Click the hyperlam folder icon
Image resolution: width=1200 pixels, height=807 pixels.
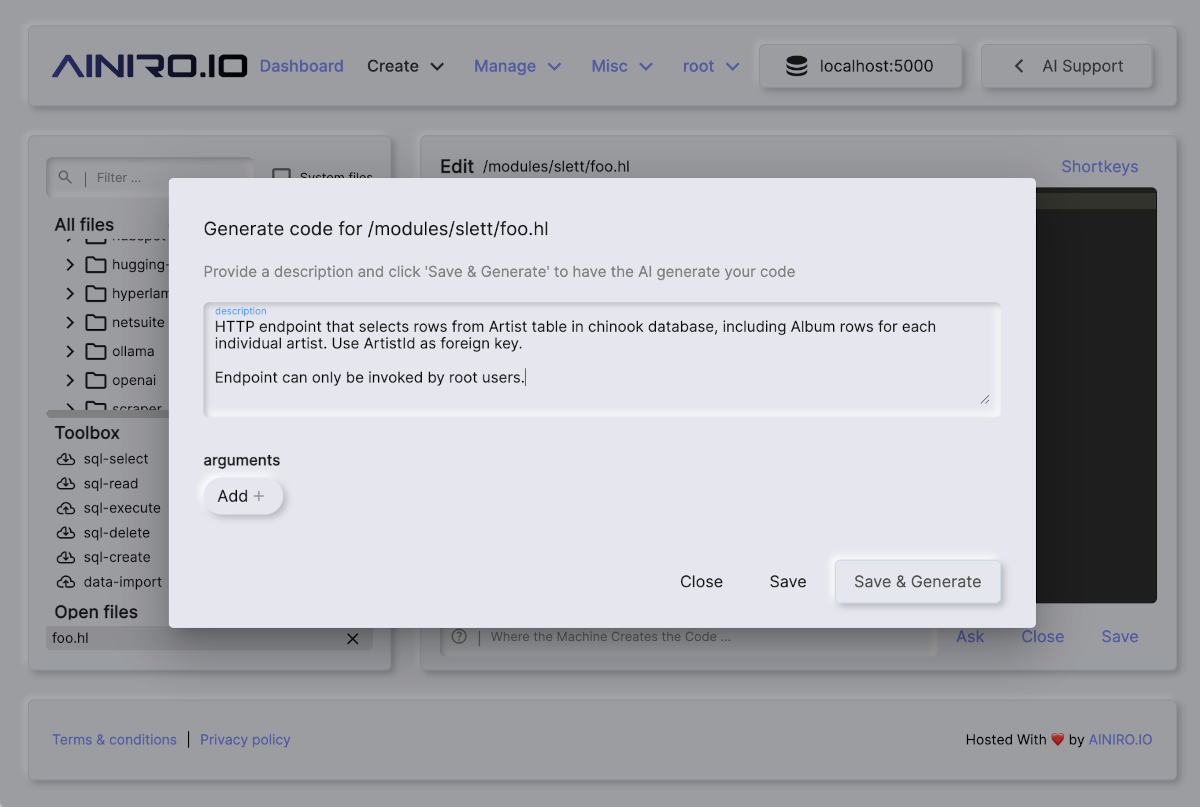[x=96, y=294]
